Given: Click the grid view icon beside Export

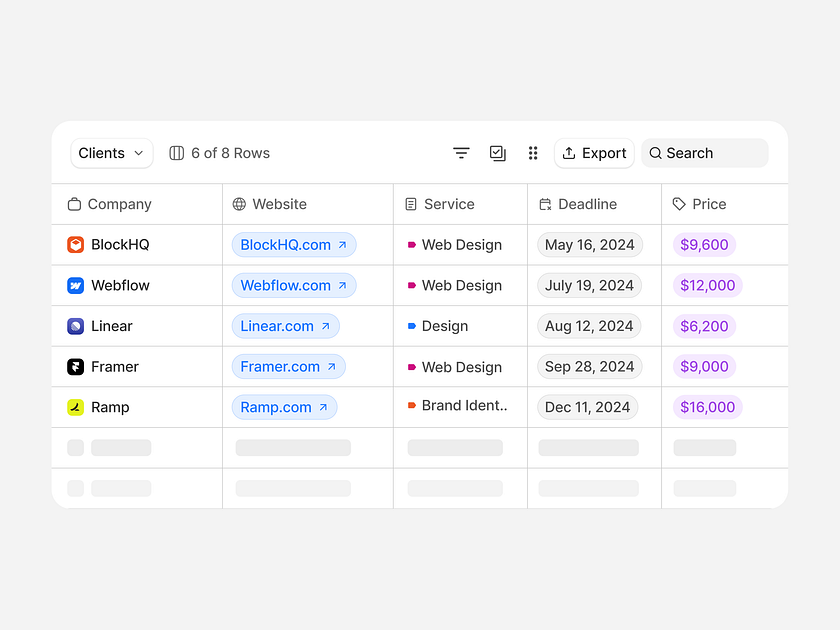Looking at the screenshot, I should point(533,153).
